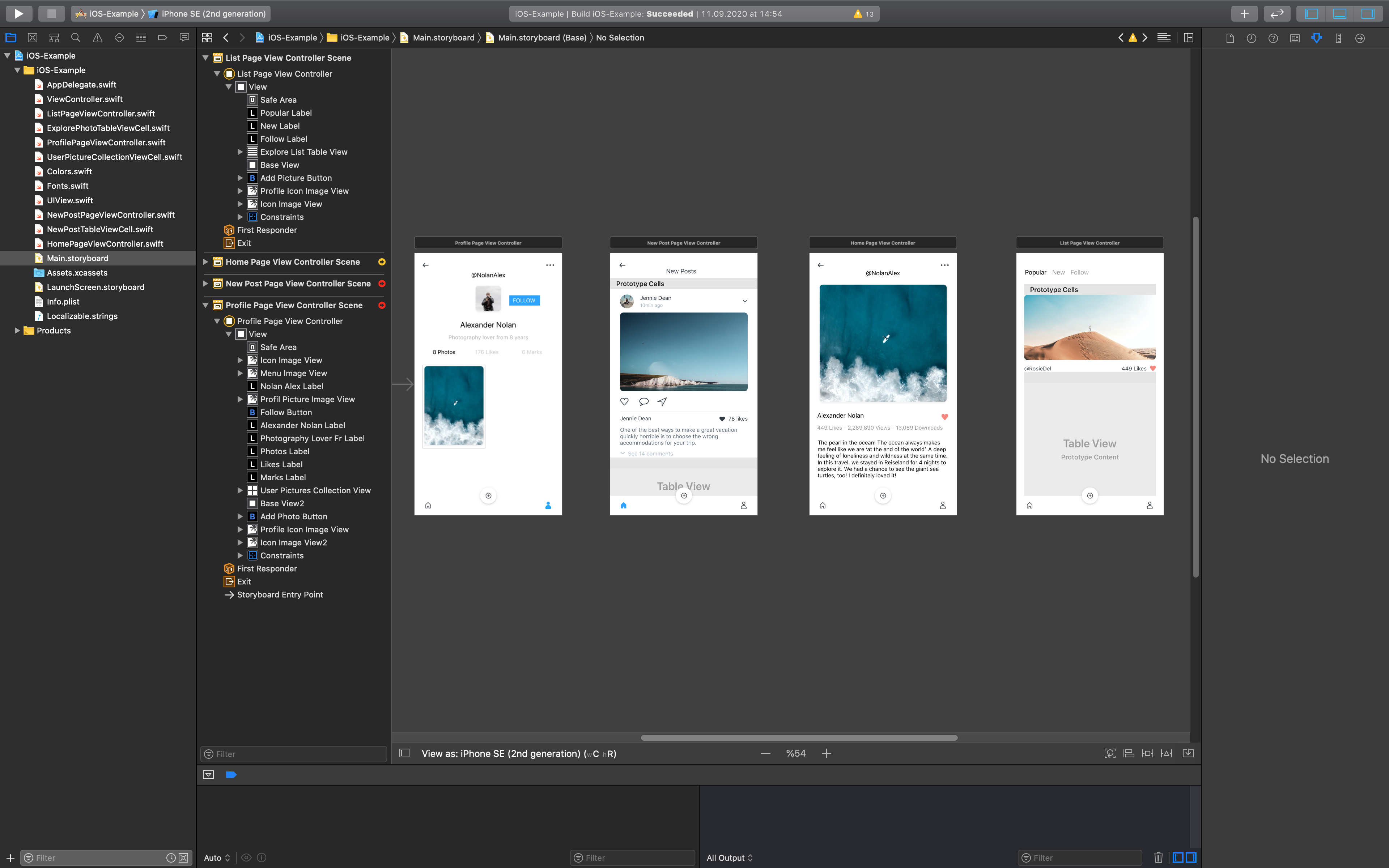Click iOS-Example folder breadcrumb
The image size is (1389, 868).
358,38
